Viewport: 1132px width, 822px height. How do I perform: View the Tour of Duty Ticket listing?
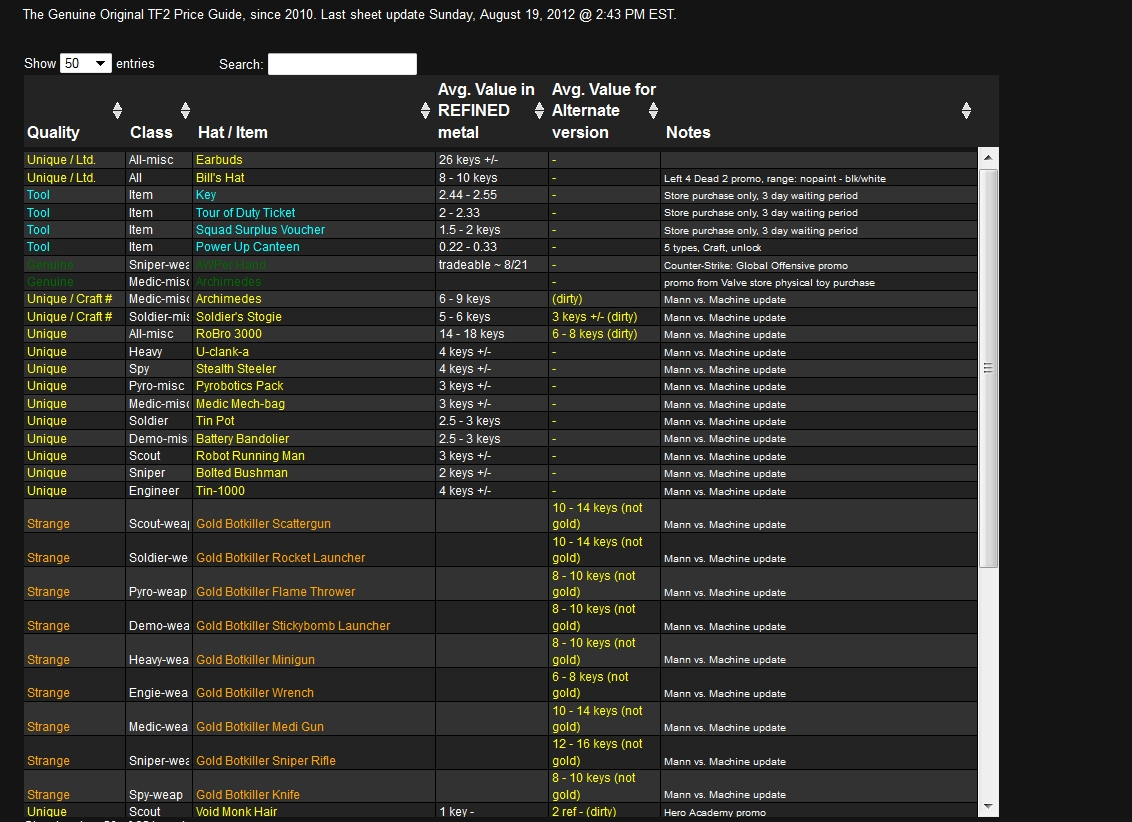(245, 212)
